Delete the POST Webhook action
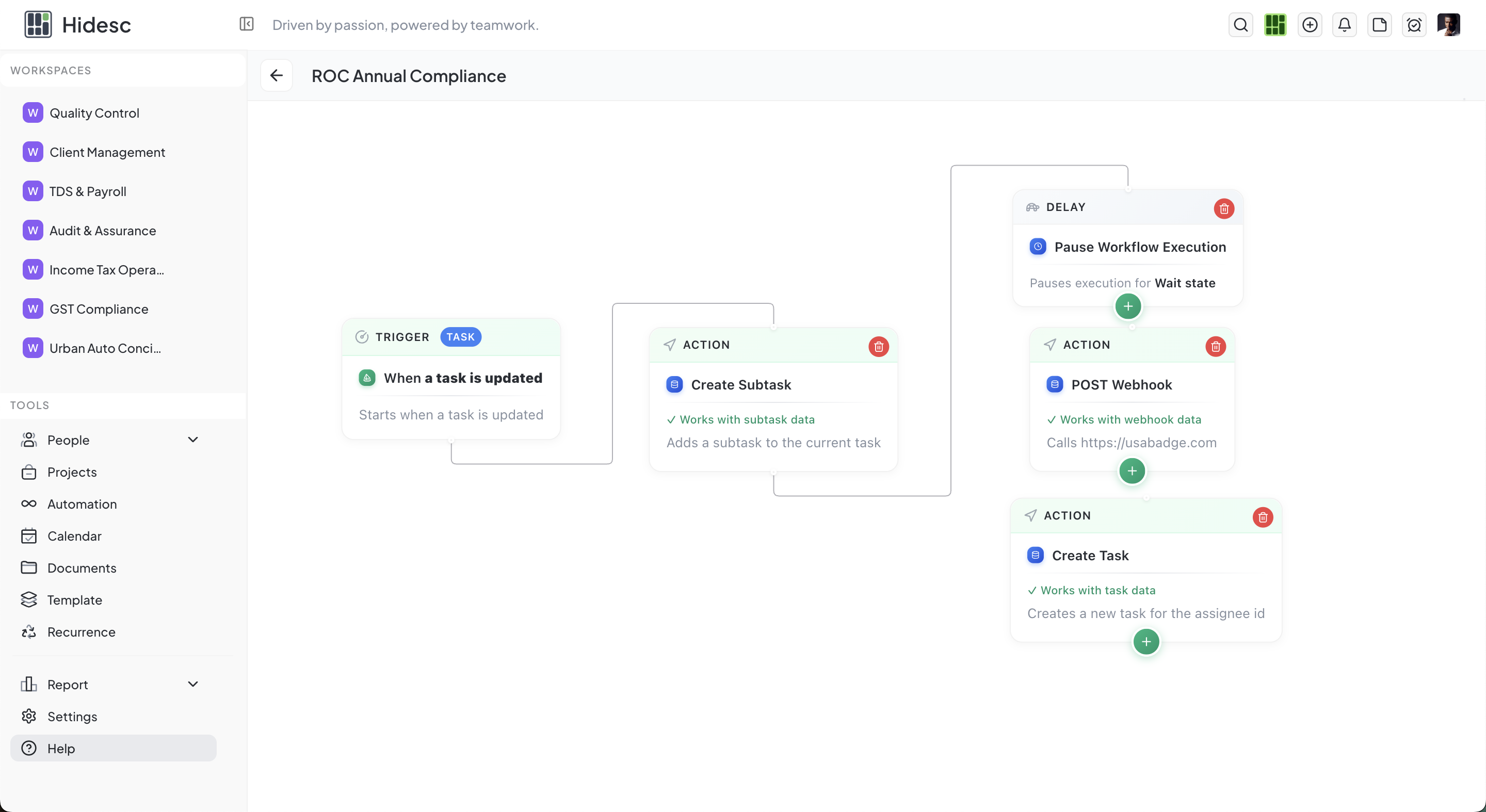1486x812 pixels. click(1216, 346)
